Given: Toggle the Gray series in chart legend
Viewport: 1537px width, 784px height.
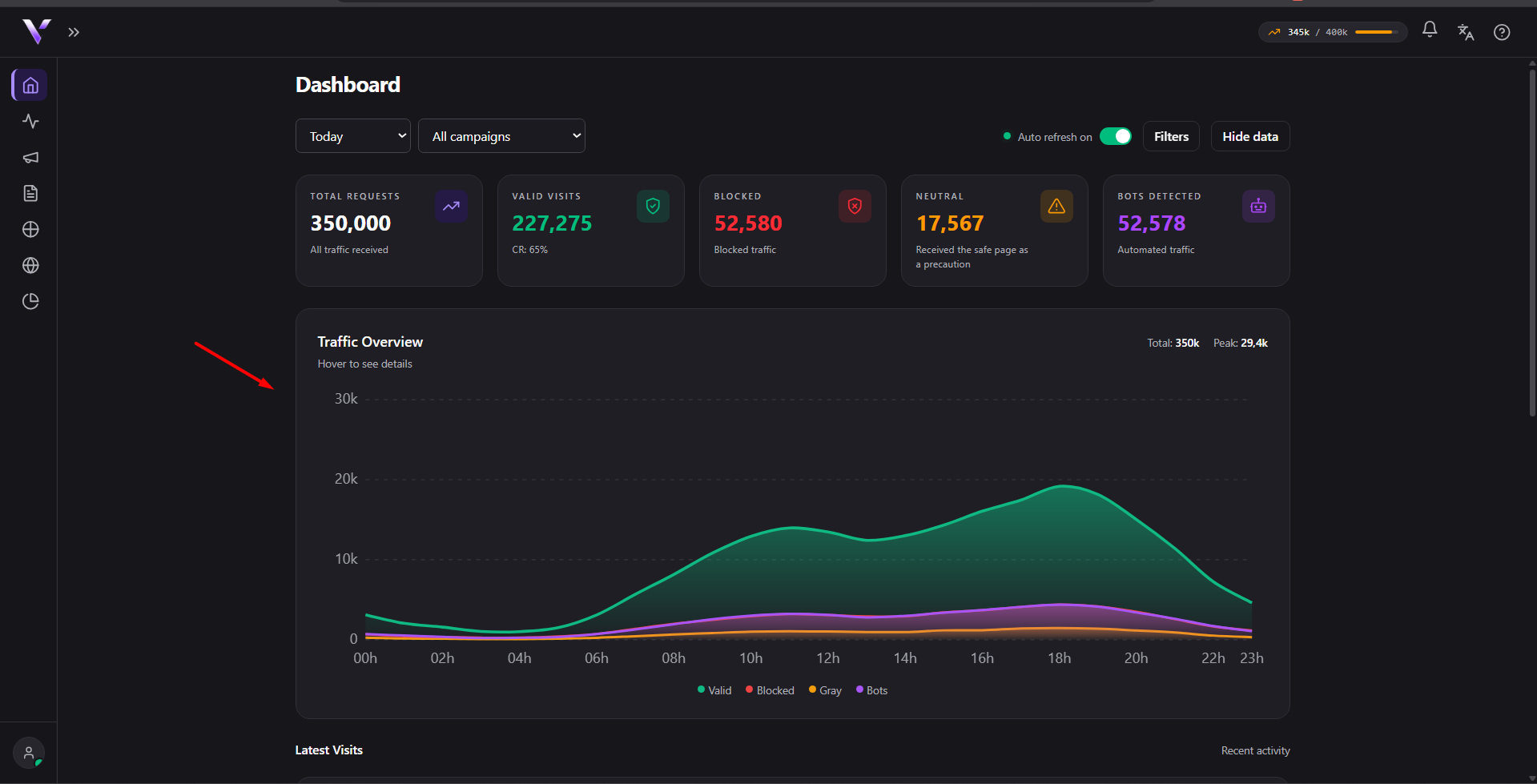Looking at the screenshot, I should point(825,690).
